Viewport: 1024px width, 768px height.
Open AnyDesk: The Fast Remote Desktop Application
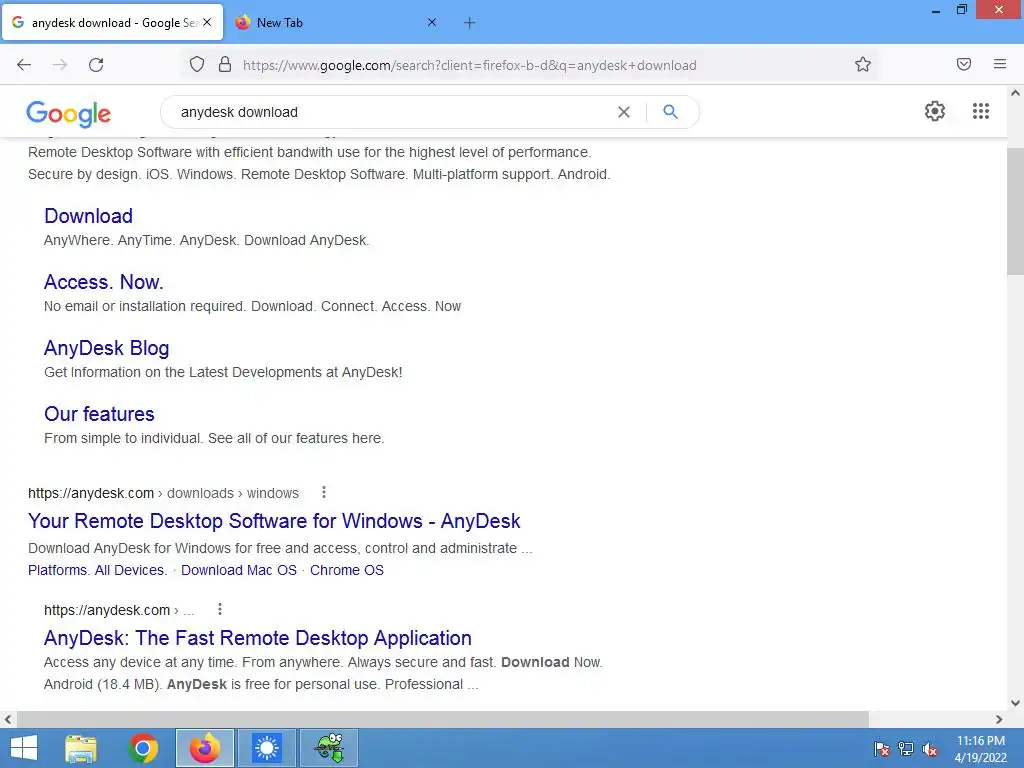click(x=257, y=638)
